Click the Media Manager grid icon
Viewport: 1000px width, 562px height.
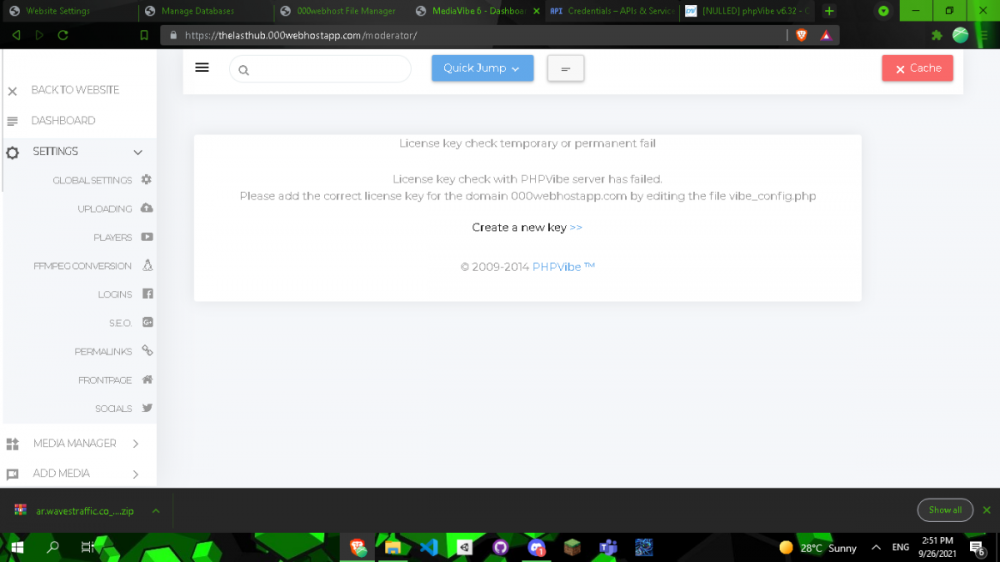click(x=12, y=444)
